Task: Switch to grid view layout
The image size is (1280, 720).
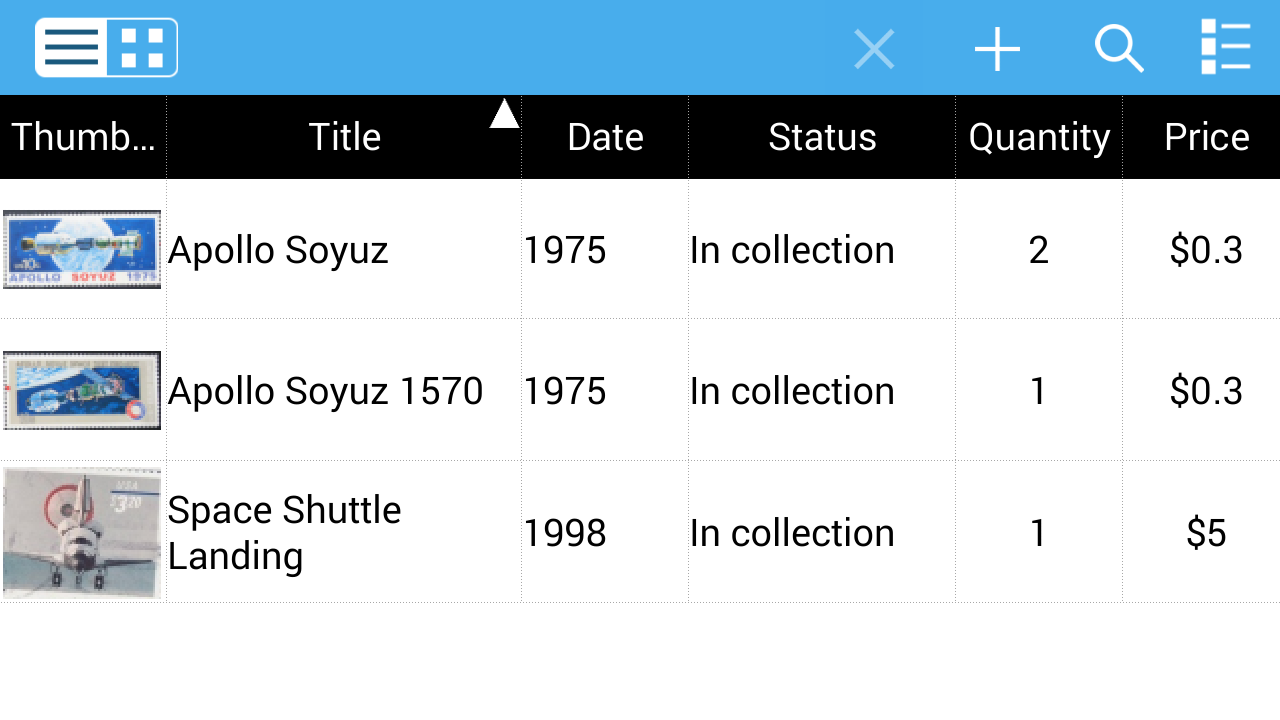Action: [142, 48]
